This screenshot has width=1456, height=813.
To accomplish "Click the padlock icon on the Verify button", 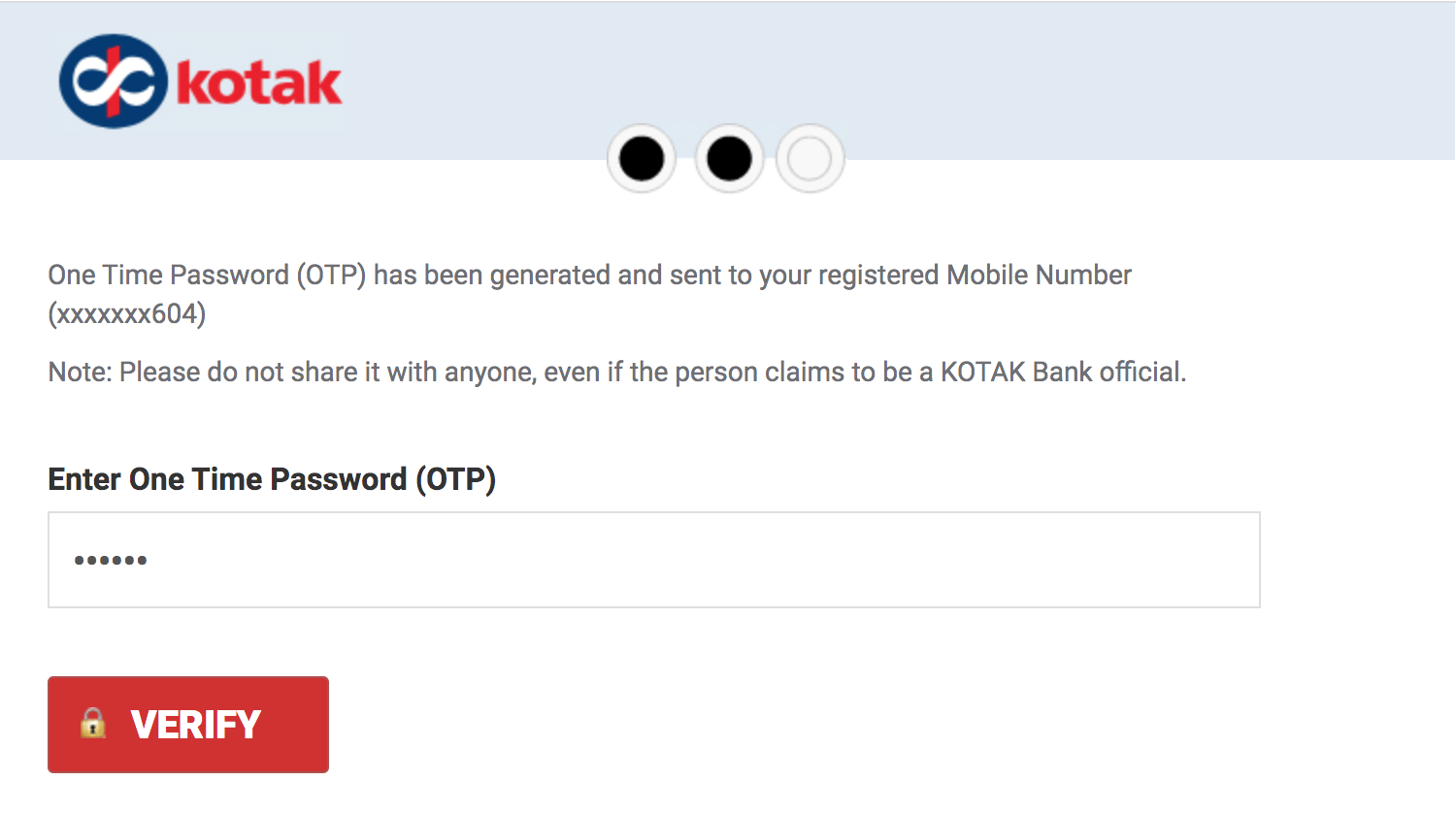I will point(93,724).
